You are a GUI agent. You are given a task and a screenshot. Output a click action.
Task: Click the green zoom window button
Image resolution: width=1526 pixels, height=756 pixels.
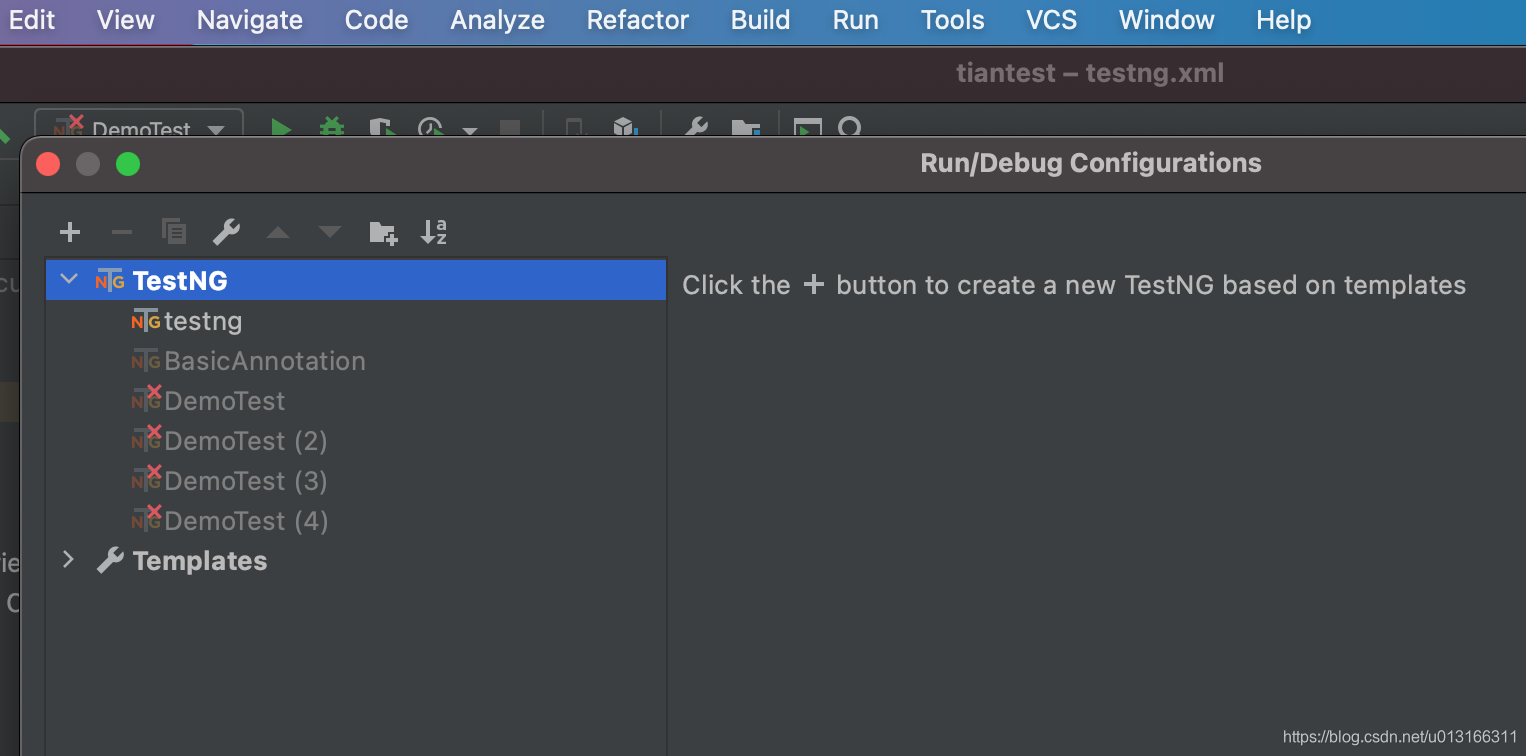pos(128,164)
